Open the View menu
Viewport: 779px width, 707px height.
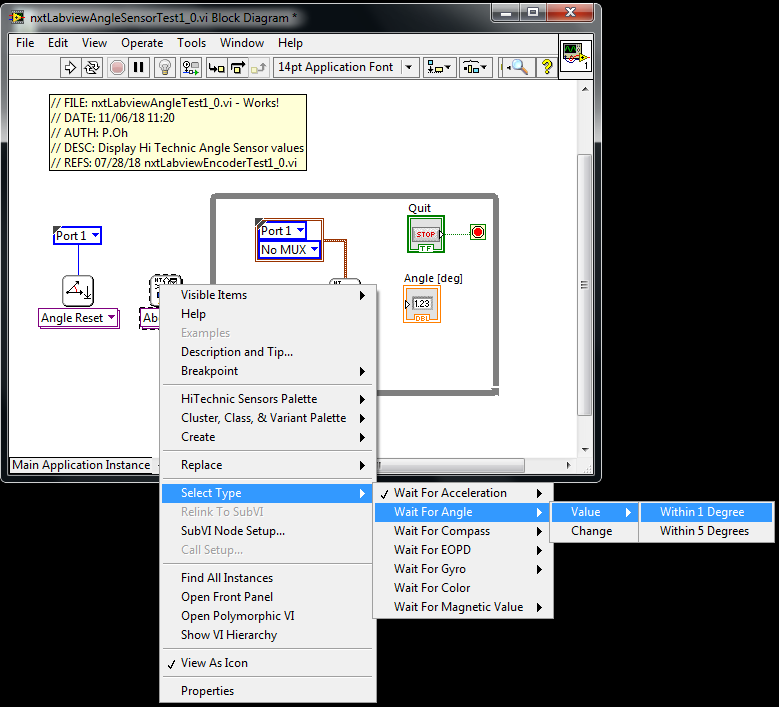coord(94,43)
